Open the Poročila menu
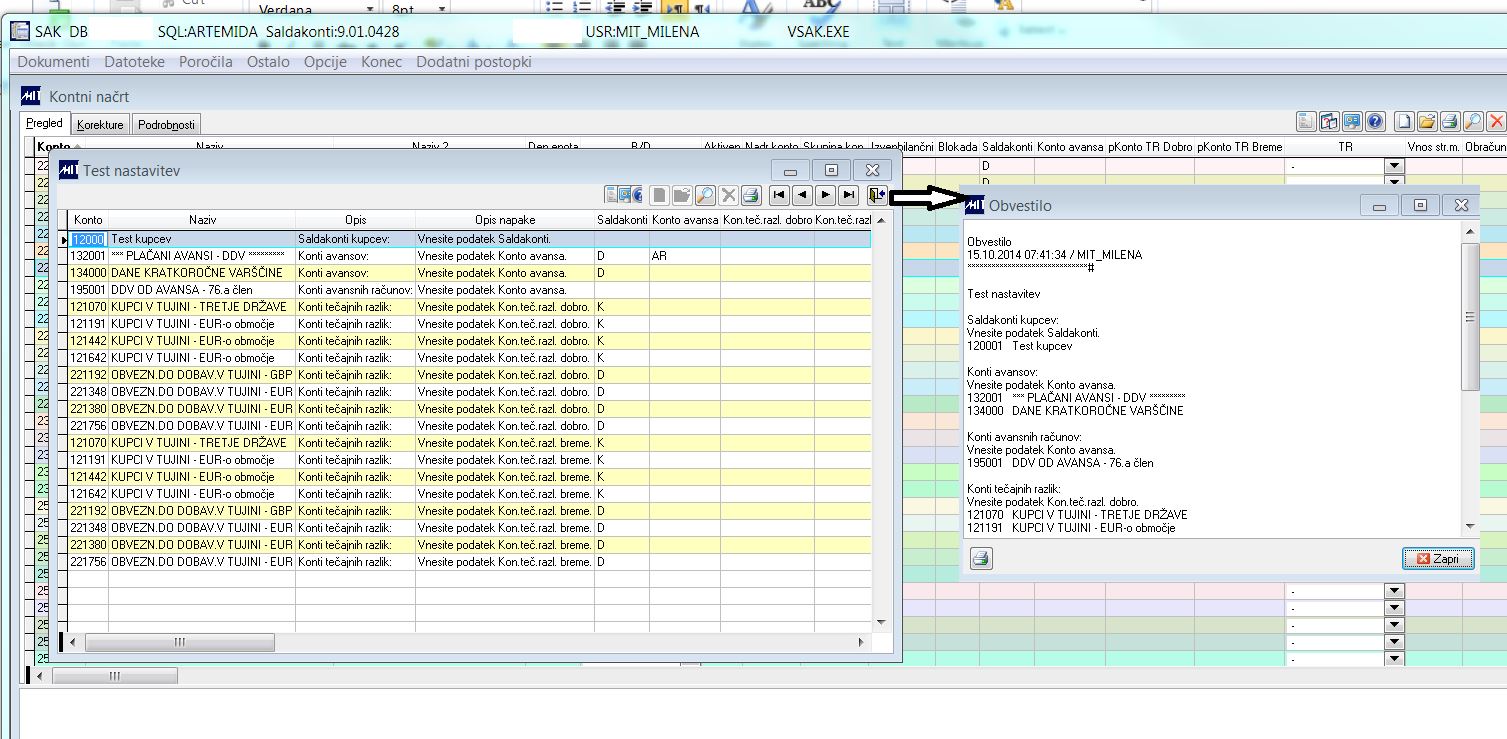The width and height of the screenshot is (1507, 739). [x=206, y=62]
